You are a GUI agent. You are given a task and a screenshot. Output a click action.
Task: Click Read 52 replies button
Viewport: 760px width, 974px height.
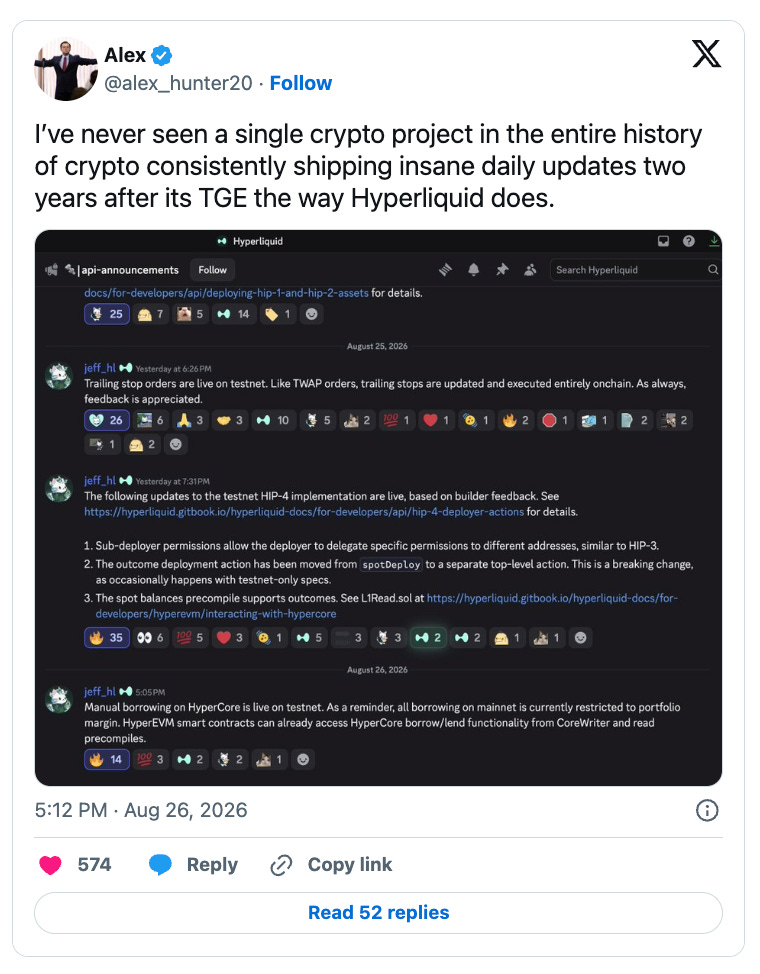tap(378, 913)
